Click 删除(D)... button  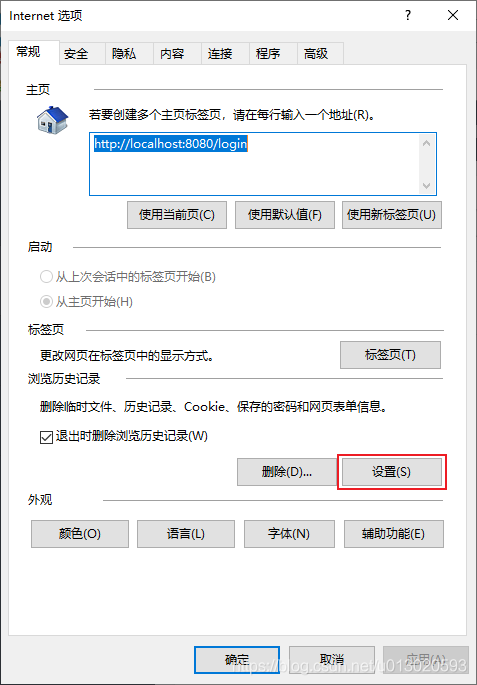pyautogui.click(x=287, y=472)
